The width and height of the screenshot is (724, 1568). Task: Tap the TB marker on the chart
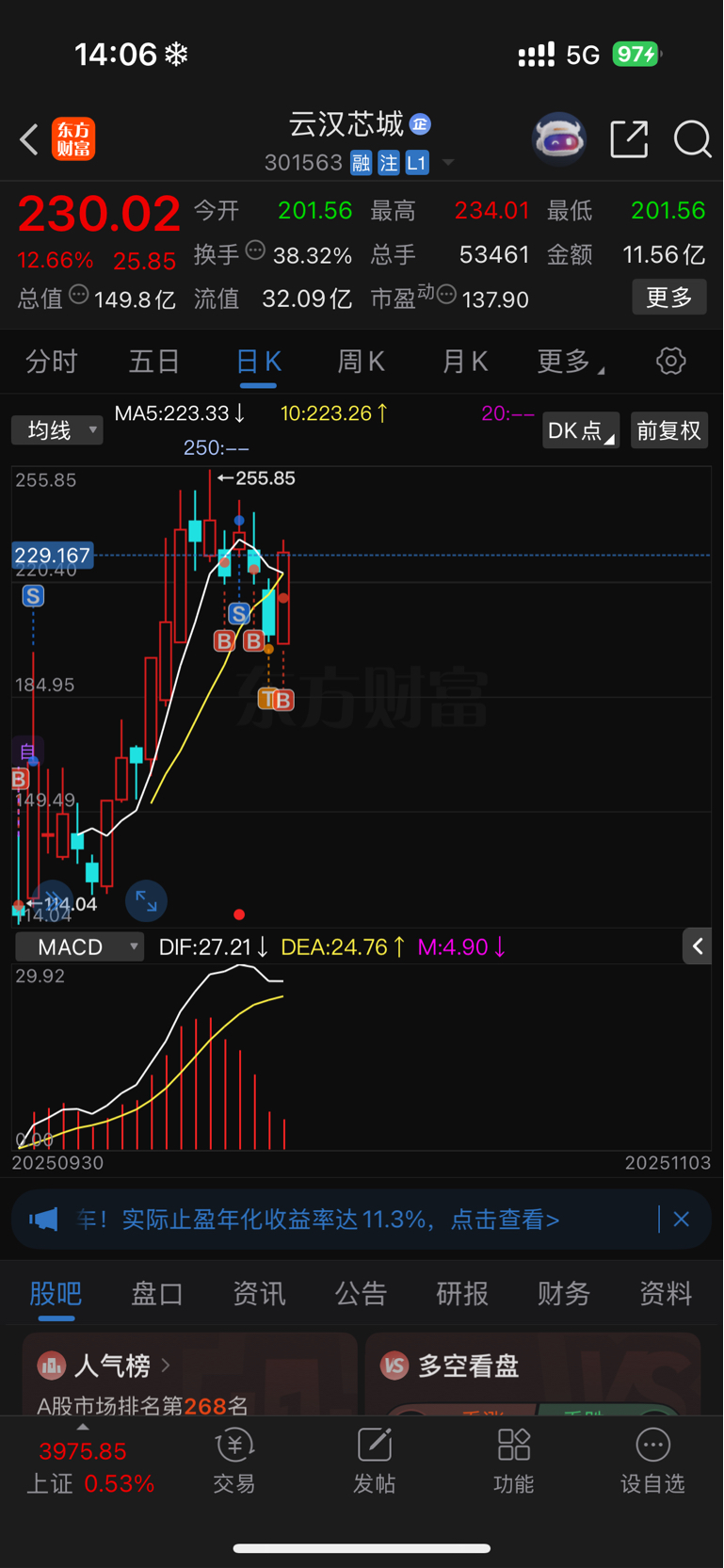[x=276, y=700]
